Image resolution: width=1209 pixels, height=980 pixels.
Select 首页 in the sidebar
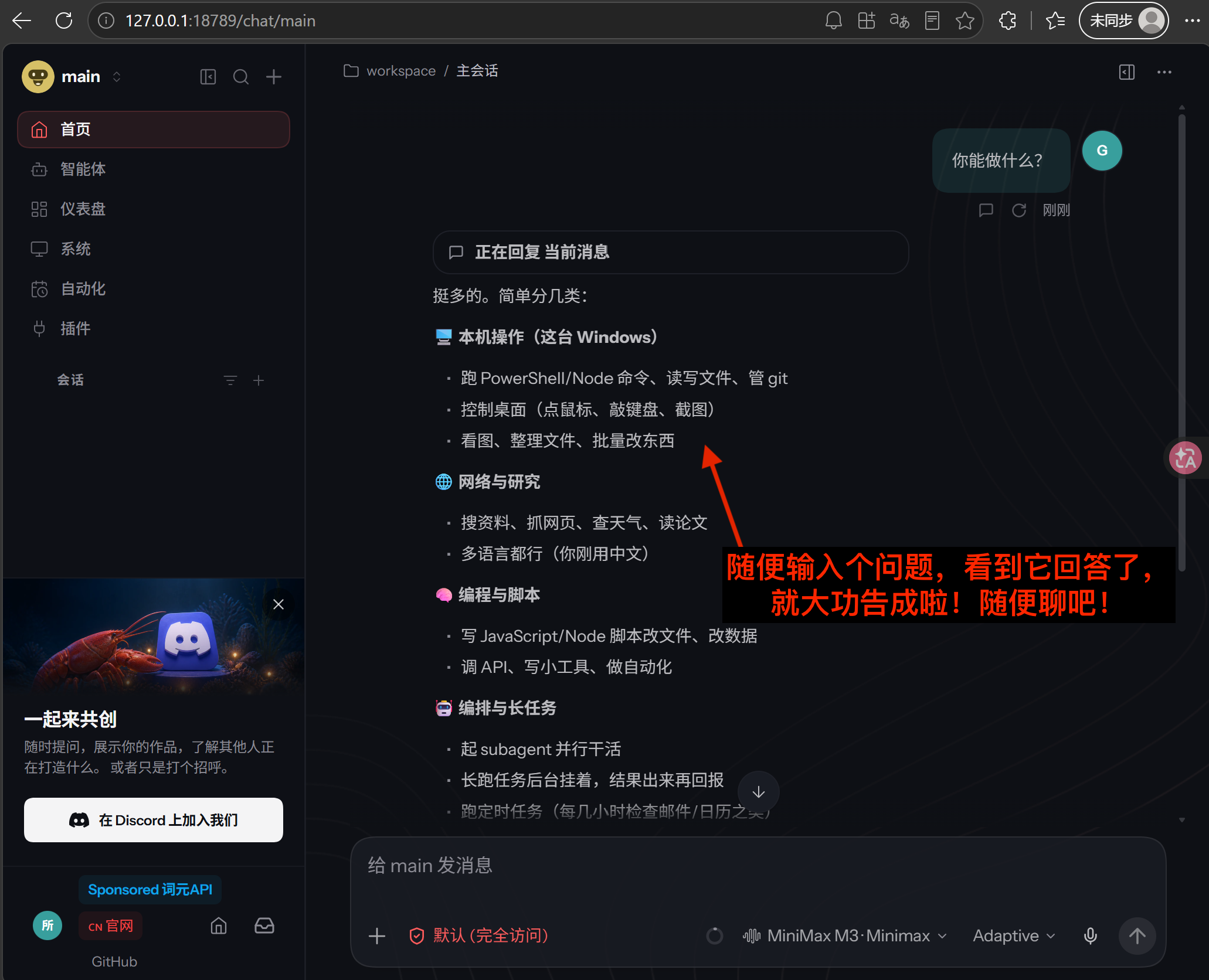(x=154, y=130)
